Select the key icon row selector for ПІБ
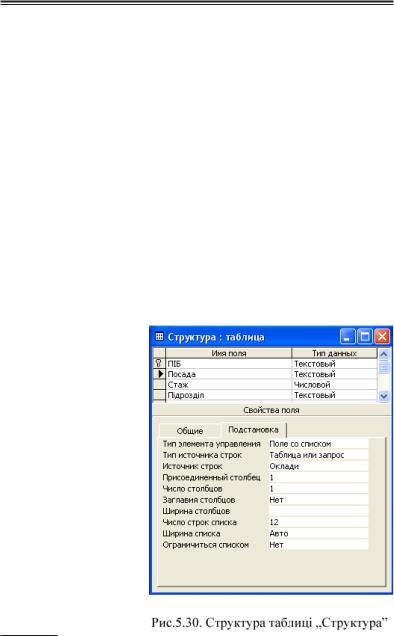Image resolution: width=394 pixels, height=636 pixels. [159, 363]
